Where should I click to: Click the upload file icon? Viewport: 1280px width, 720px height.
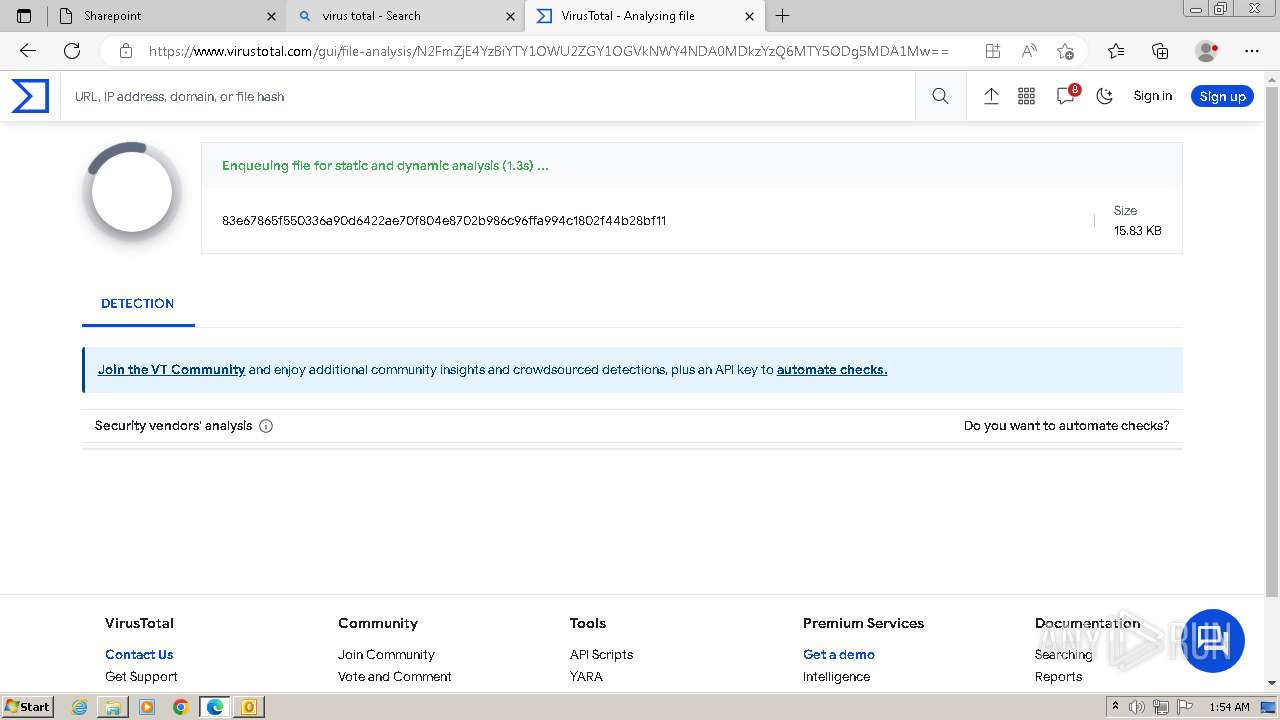991,96
